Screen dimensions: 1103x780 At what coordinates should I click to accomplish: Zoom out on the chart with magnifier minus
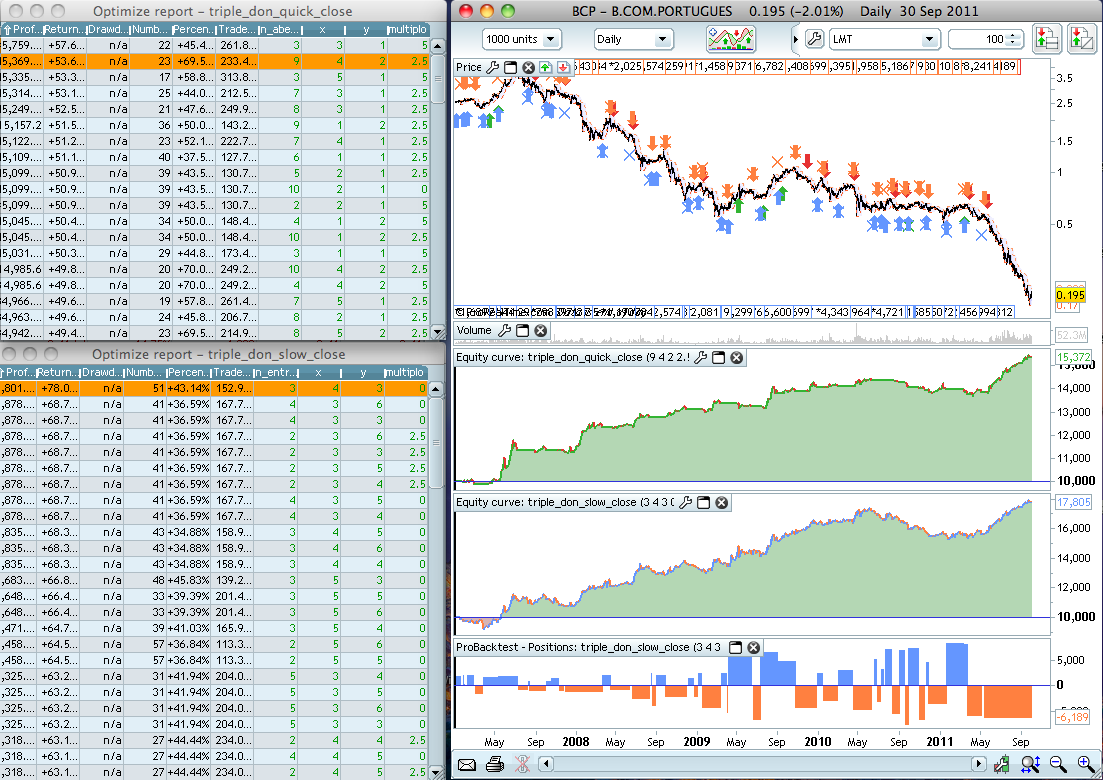click(x=1058, y=764)
